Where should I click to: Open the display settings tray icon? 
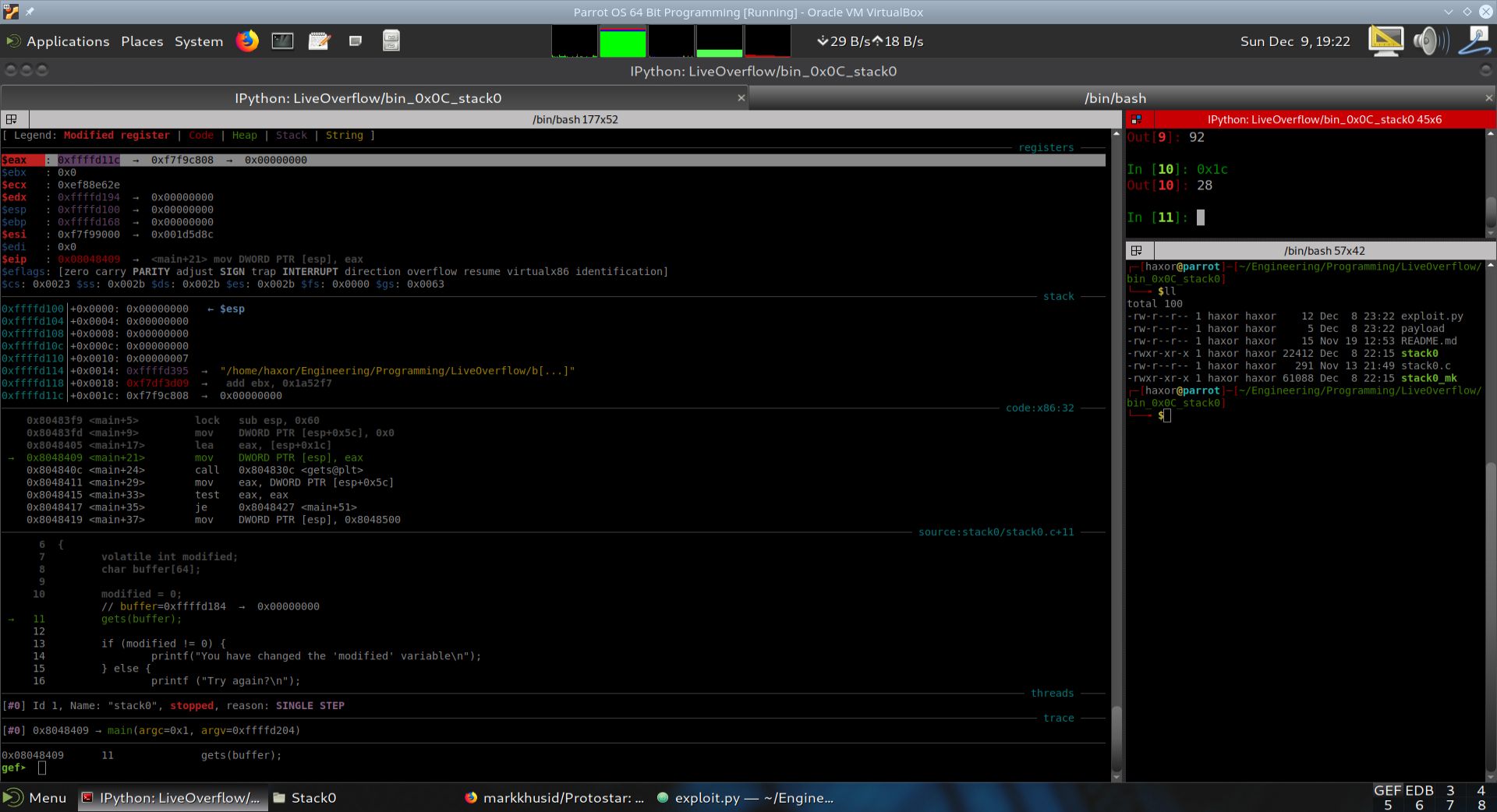[1386, 41]
